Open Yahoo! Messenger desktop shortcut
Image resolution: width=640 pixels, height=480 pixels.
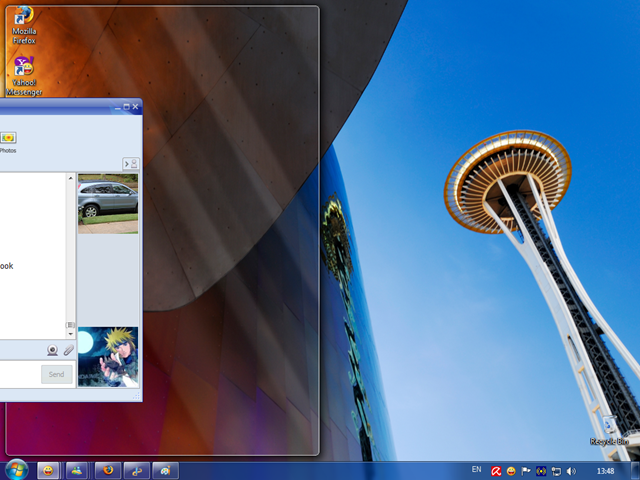[24, 70]
